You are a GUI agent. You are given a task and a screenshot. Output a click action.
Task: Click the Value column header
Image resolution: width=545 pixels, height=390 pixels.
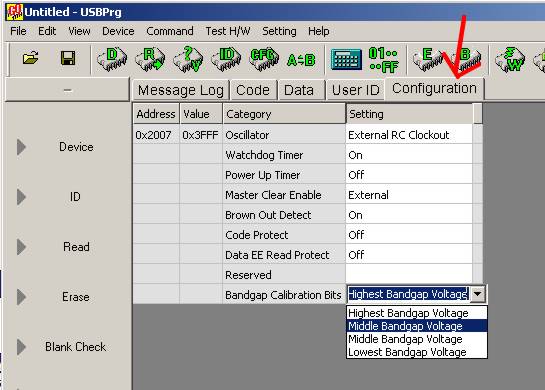[x=201, y=114]
